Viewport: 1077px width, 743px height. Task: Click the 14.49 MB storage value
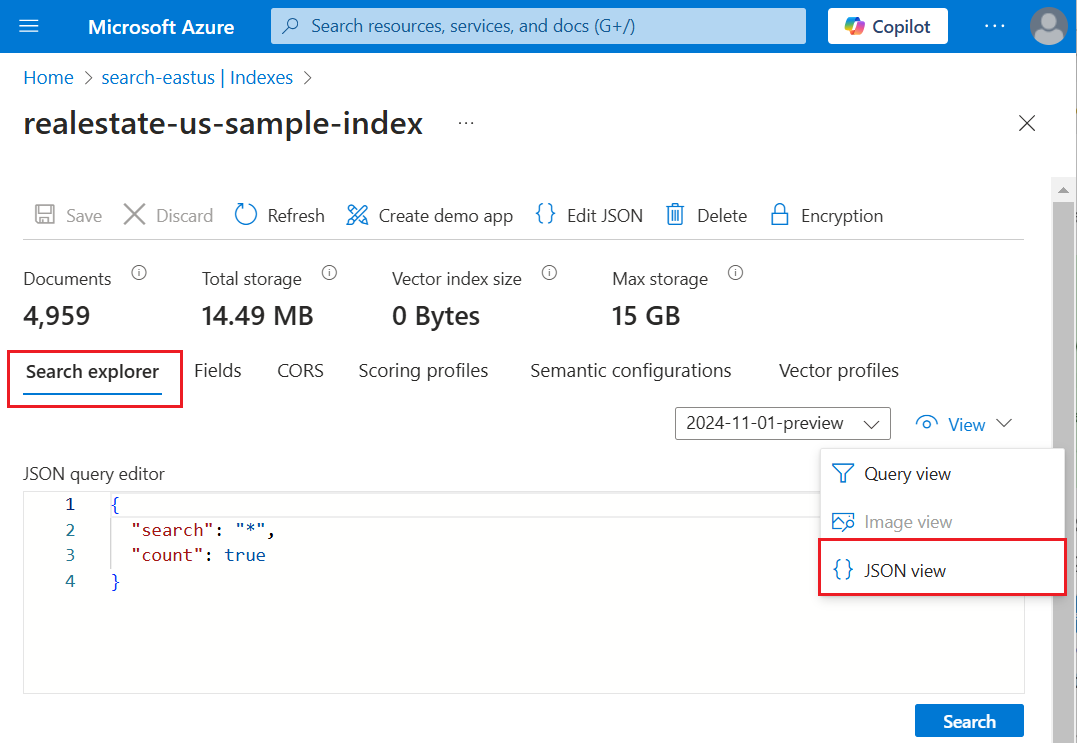click(258, 316)
